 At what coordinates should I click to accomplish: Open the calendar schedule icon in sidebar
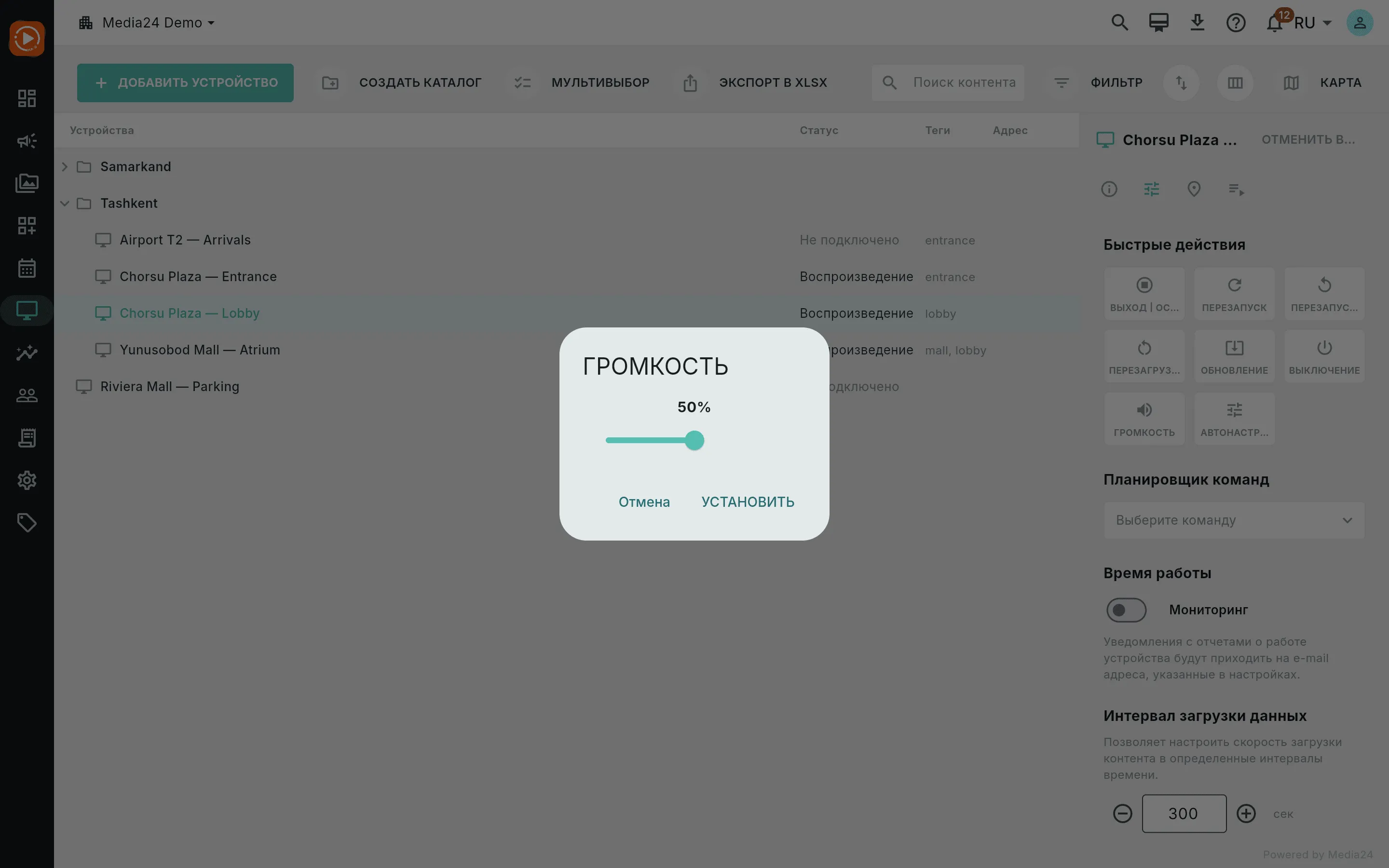(x=27, y=268)
